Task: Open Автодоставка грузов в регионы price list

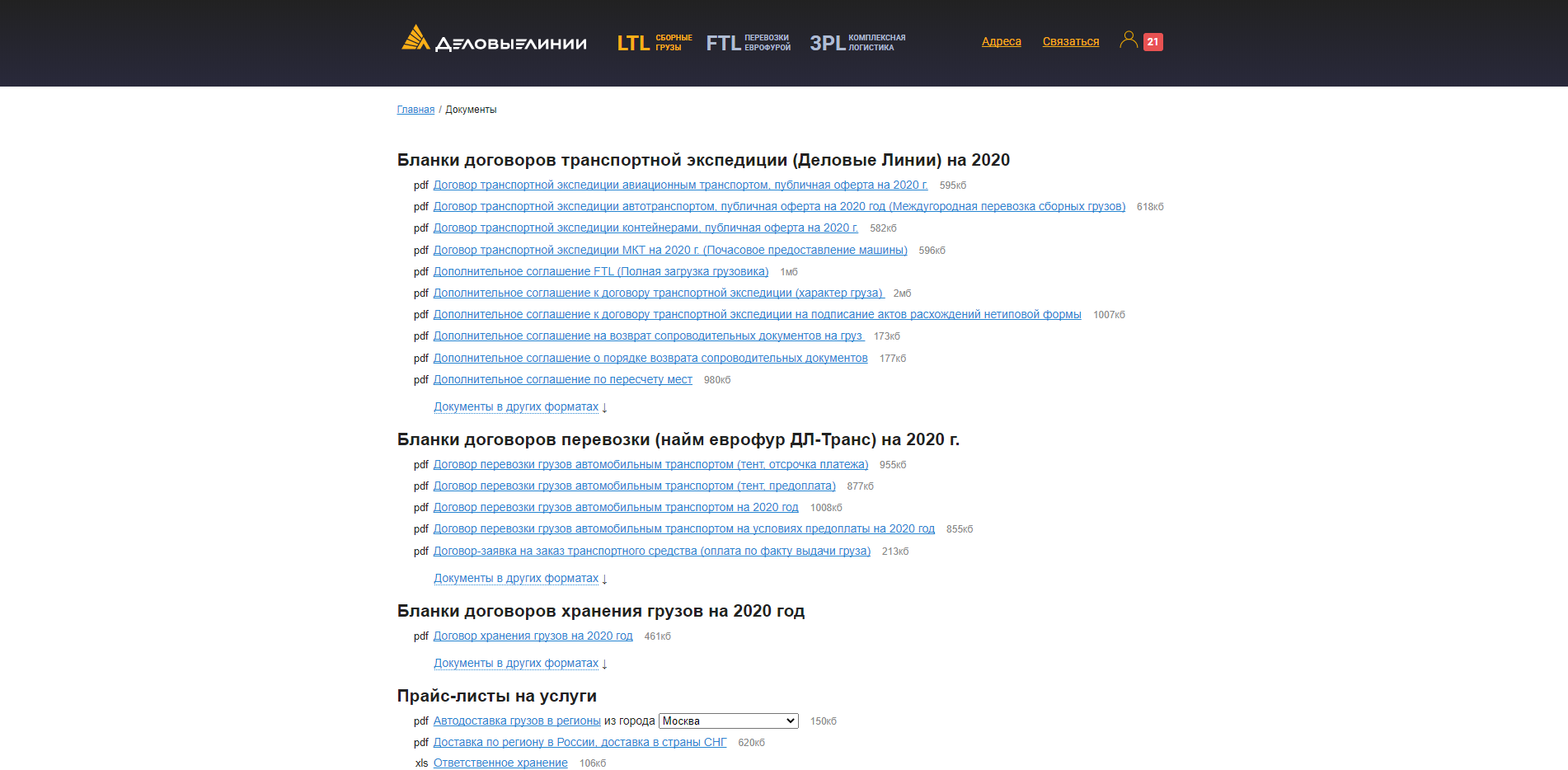Action: point(517,721)
